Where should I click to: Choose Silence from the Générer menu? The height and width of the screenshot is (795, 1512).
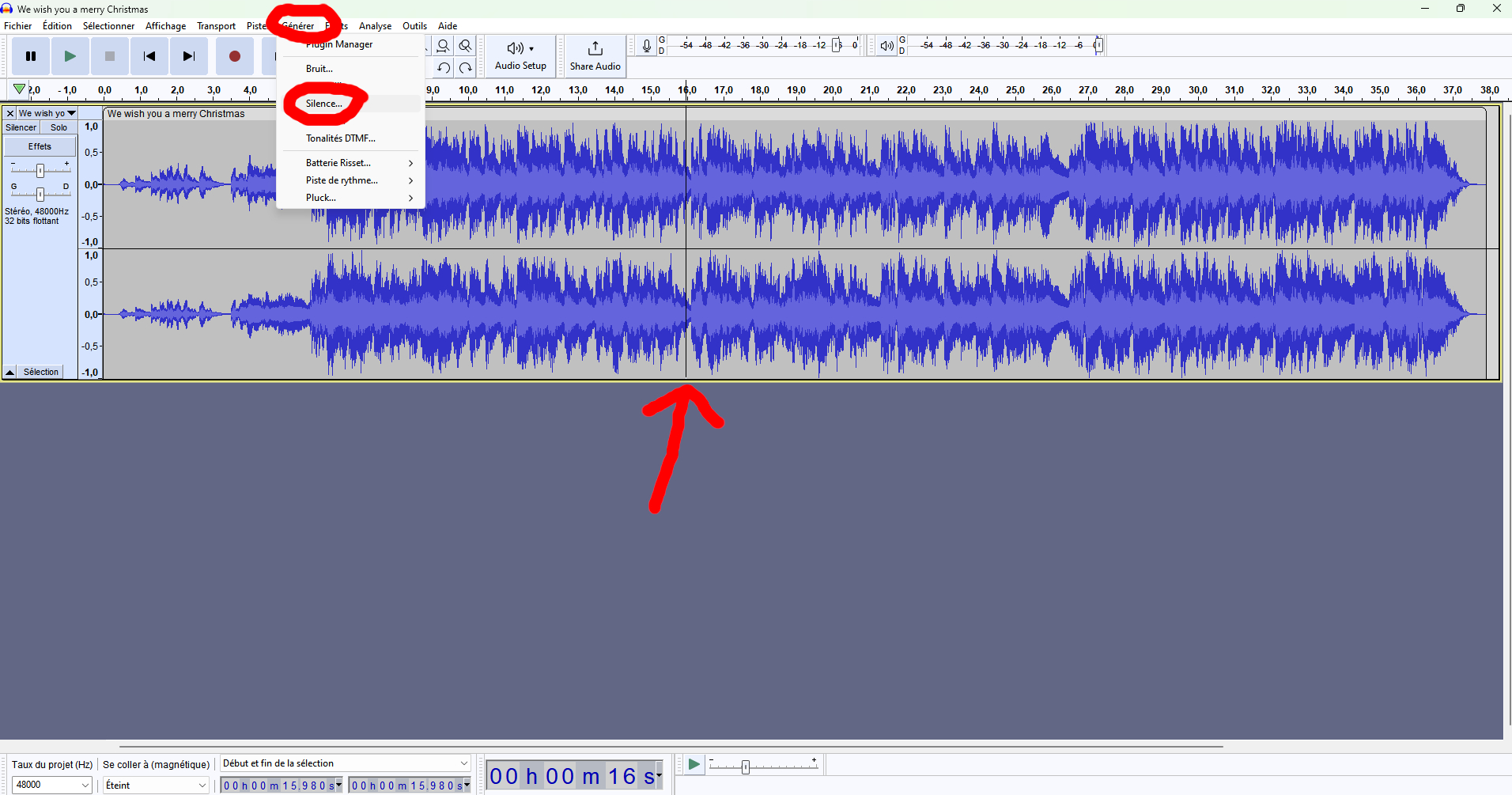click(x=323, y=104)
